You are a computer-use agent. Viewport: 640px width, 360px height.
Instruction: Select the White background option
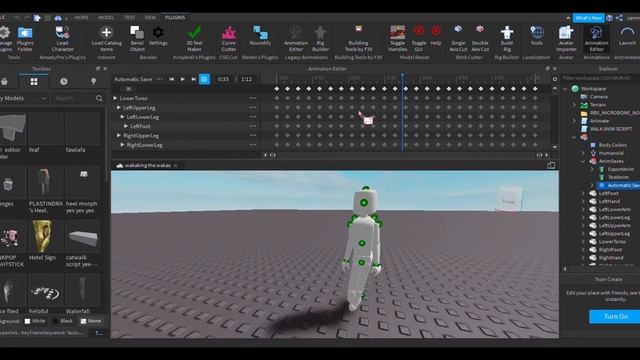tap(35, 321)
